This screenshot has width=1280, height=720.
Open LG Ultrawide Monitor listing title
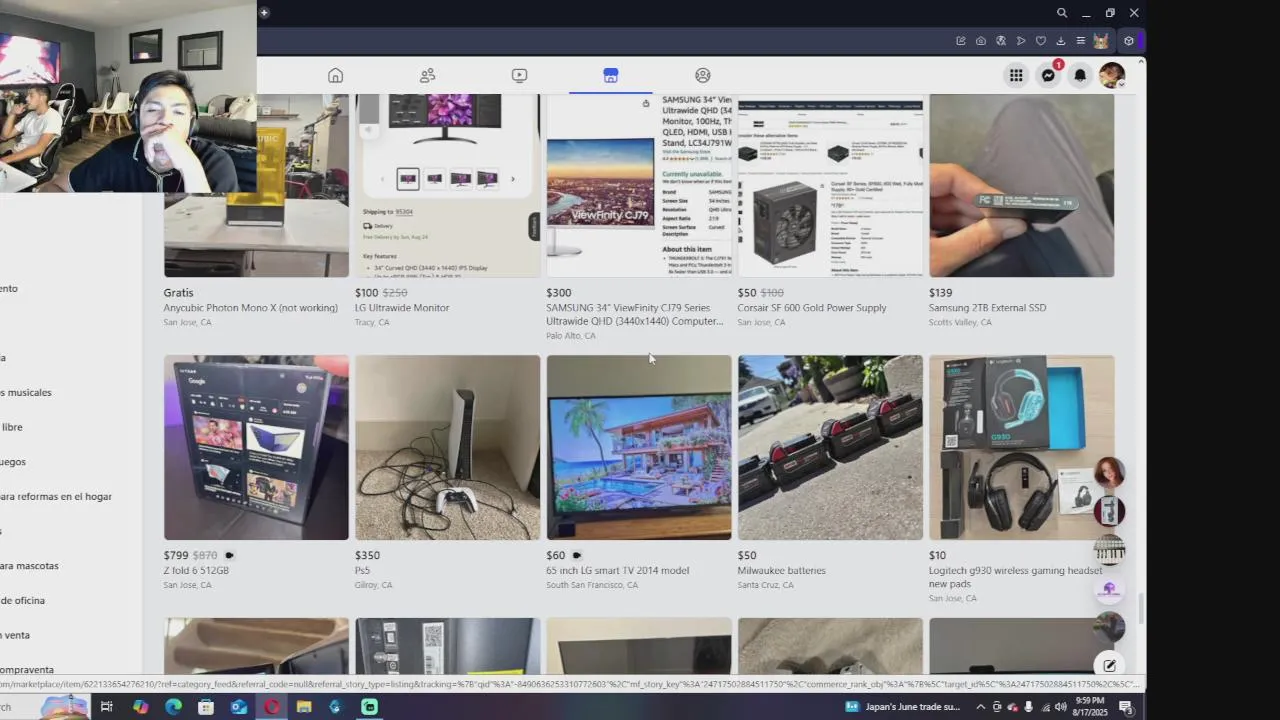tap(402, 308)
